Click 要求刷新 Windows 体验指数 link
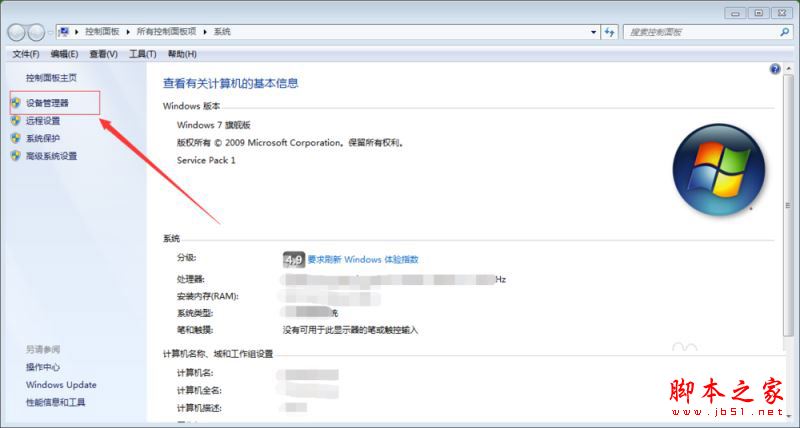 pos(363,260)
